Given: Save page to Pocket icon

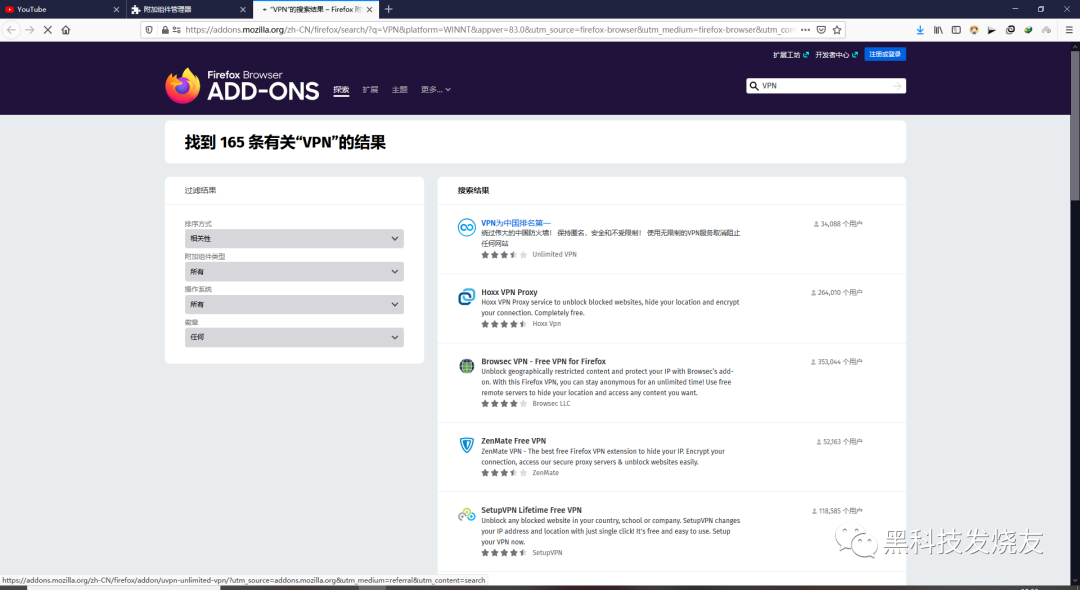Looking at the screenshot, I should (821, 30).
